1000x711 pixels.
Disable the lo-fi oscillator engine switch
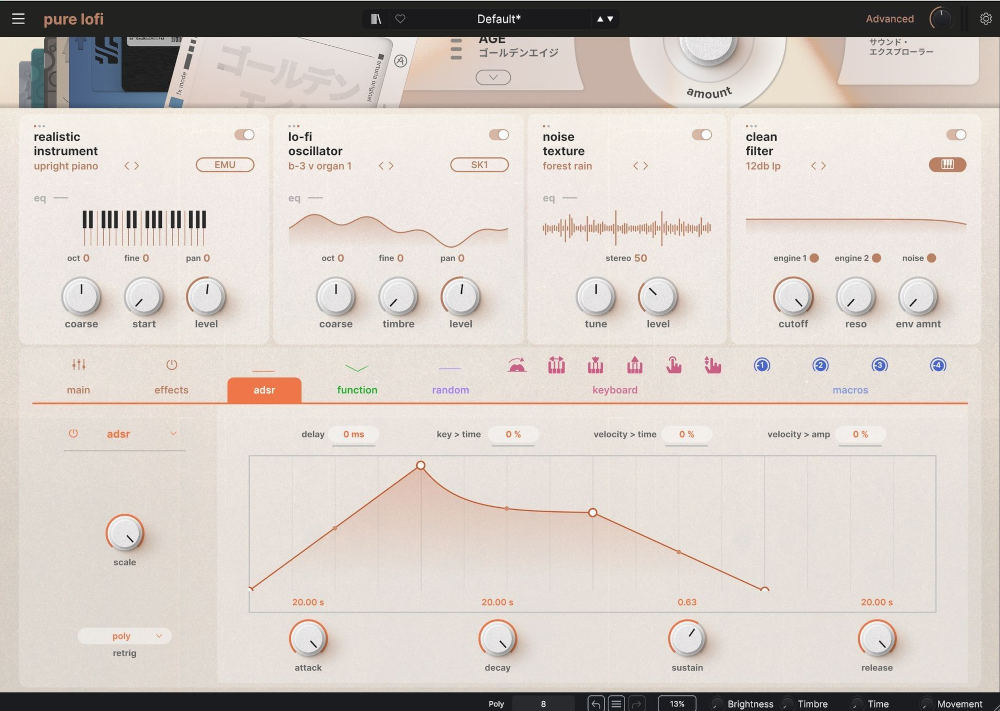(x=499, y=135)
